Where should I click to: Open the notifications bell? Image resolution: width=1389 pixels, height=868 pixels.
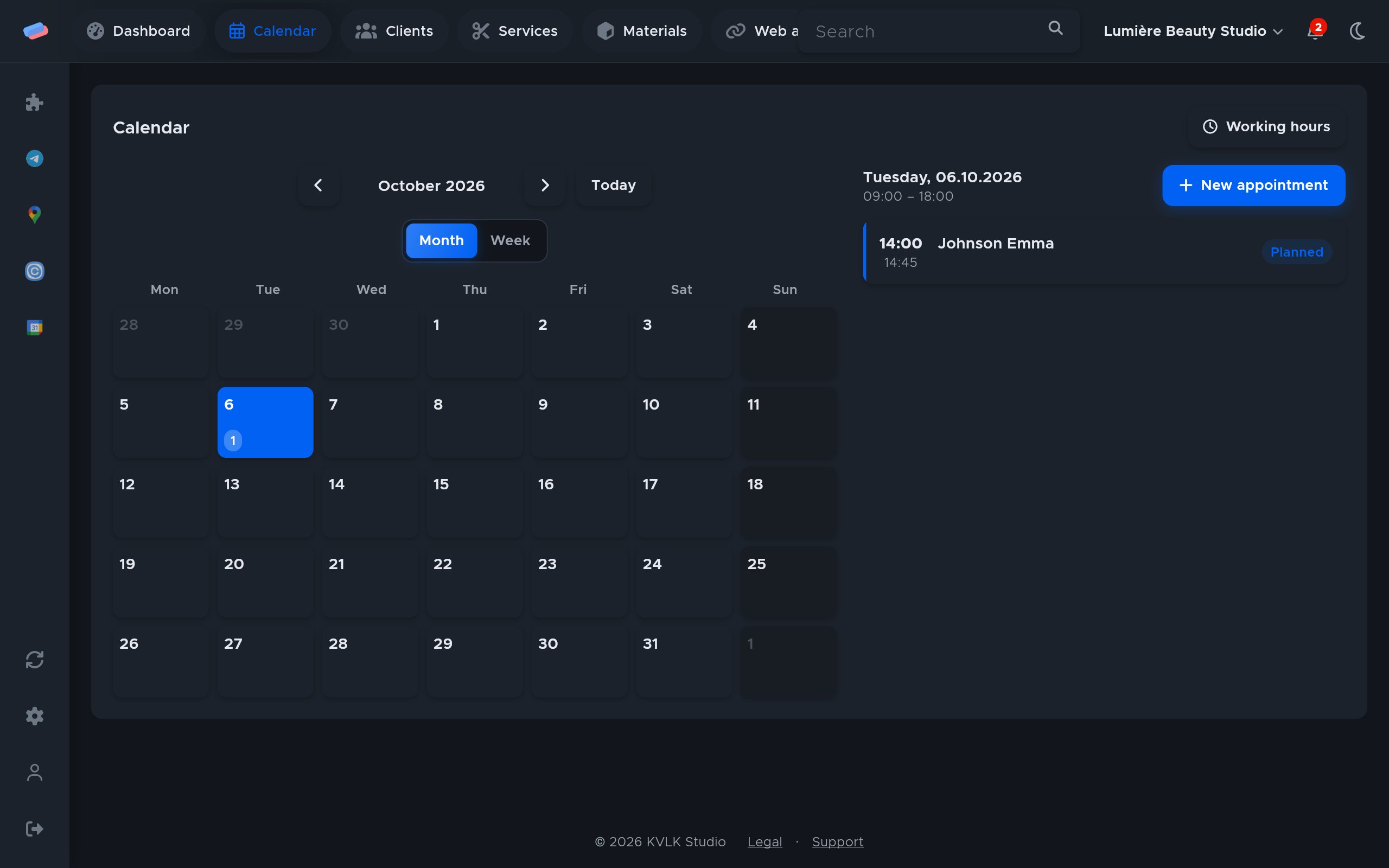pyautogui.click(x=1315, y=30)
